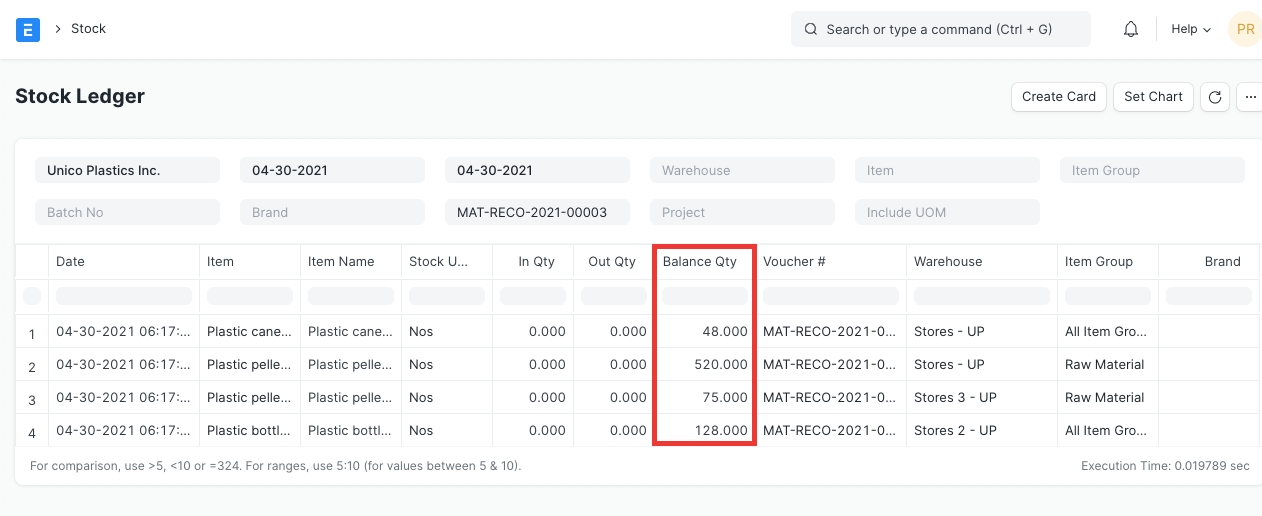Open the notifications bell

click(1131, 29)
